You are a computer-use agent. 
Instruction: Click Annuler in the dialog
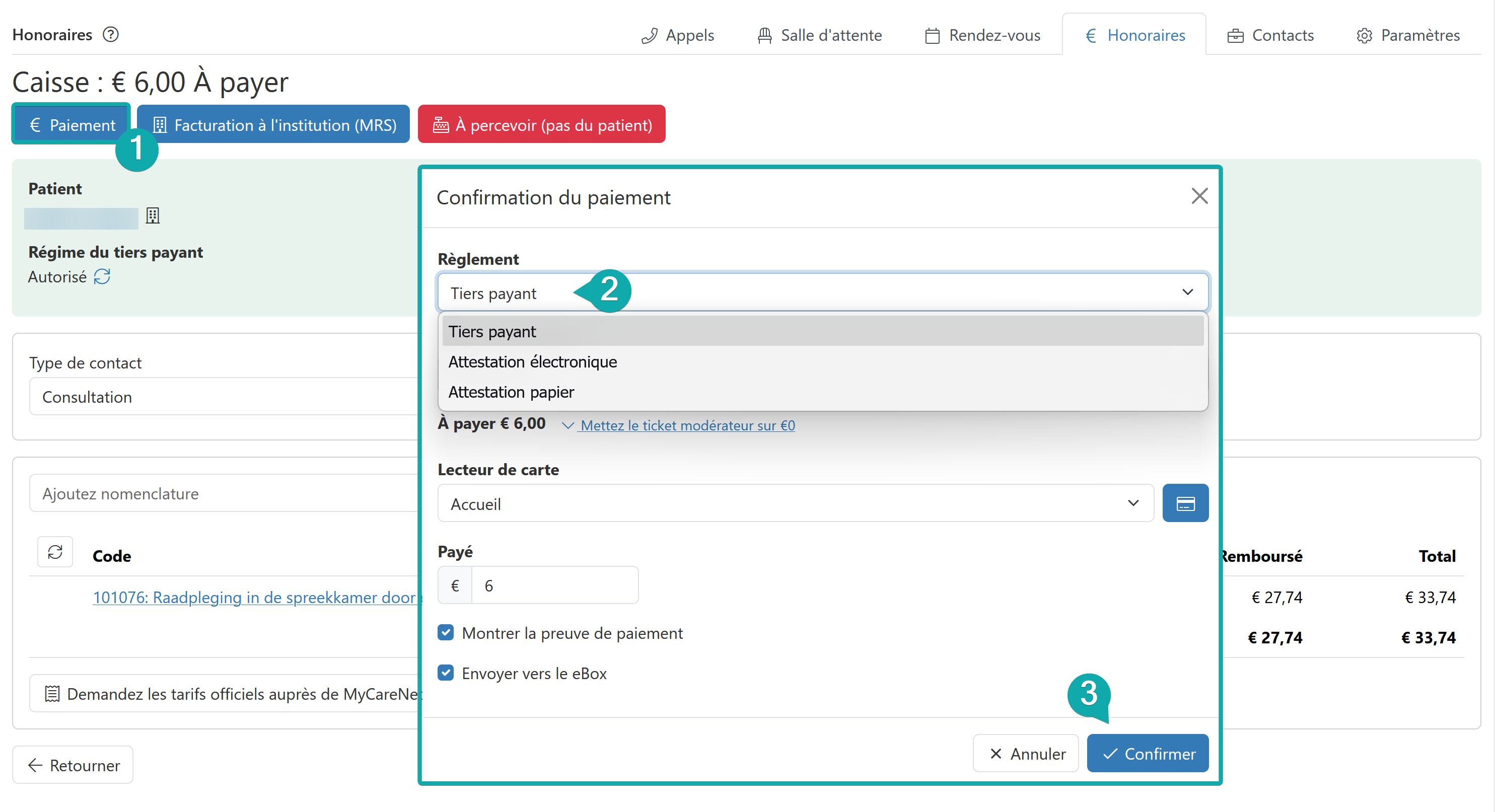pyautogui.click(x=1026, y=754)
